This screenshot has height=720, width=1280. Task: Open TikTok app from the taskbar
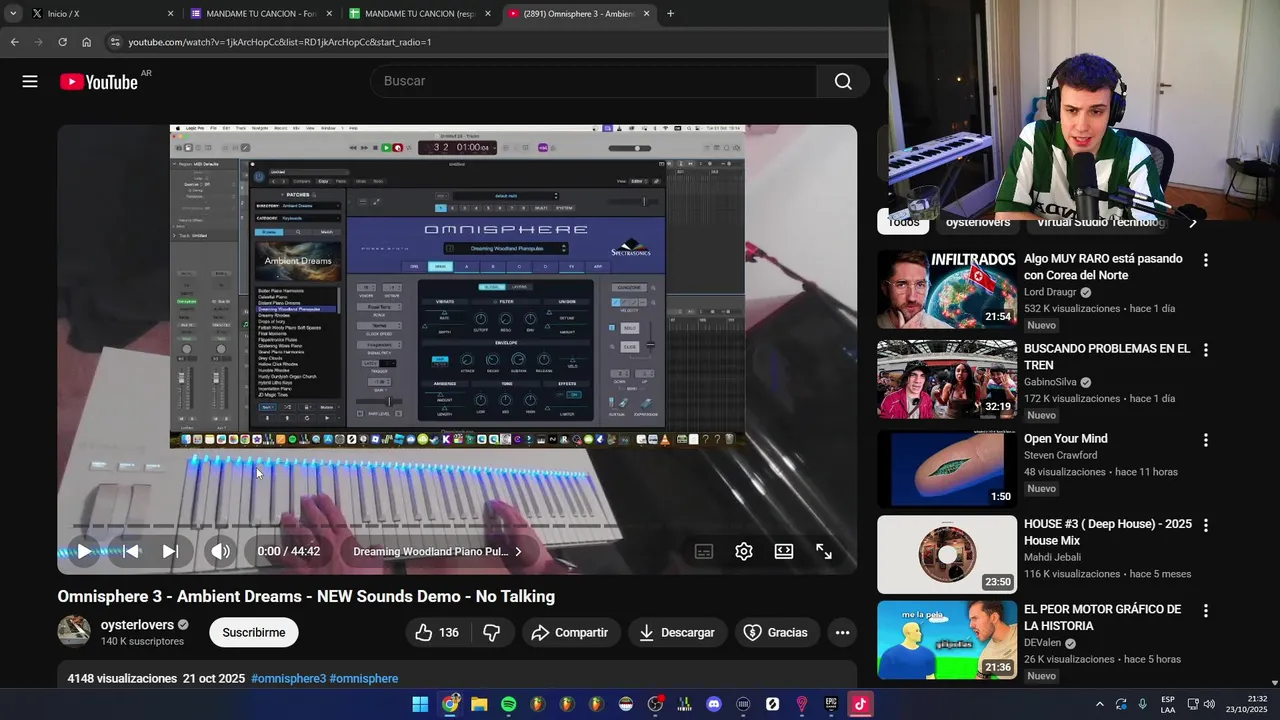point(860,704)
